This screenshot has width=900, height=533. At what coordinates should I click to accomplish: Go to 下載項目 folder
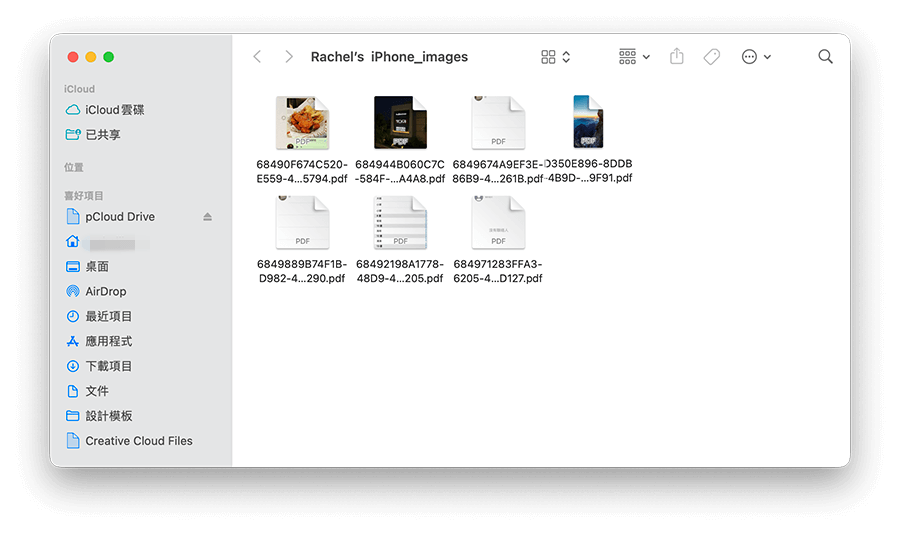tap(108, 366)
